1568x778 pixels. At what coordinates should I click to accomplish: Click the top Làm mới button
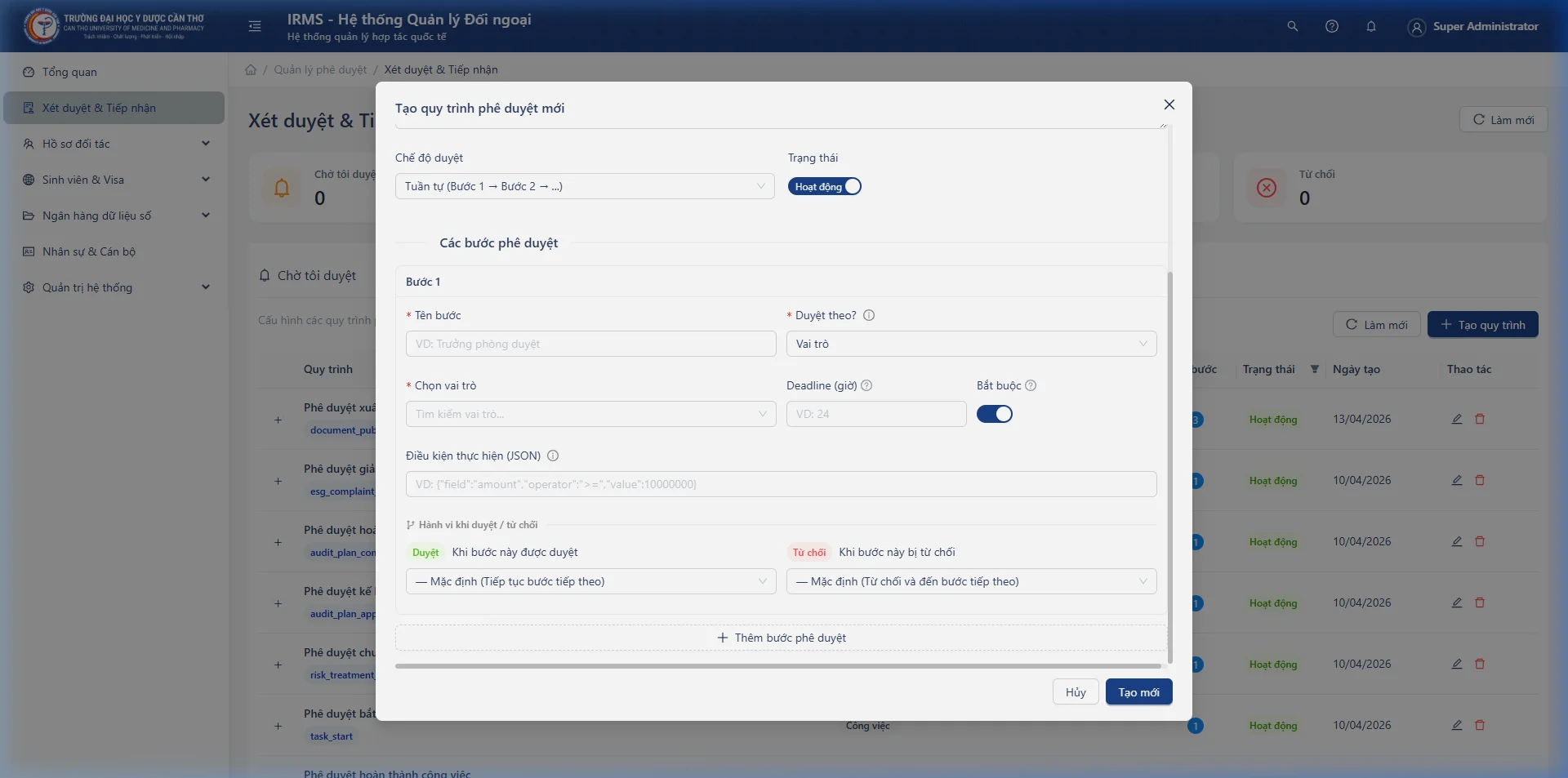1503,120
